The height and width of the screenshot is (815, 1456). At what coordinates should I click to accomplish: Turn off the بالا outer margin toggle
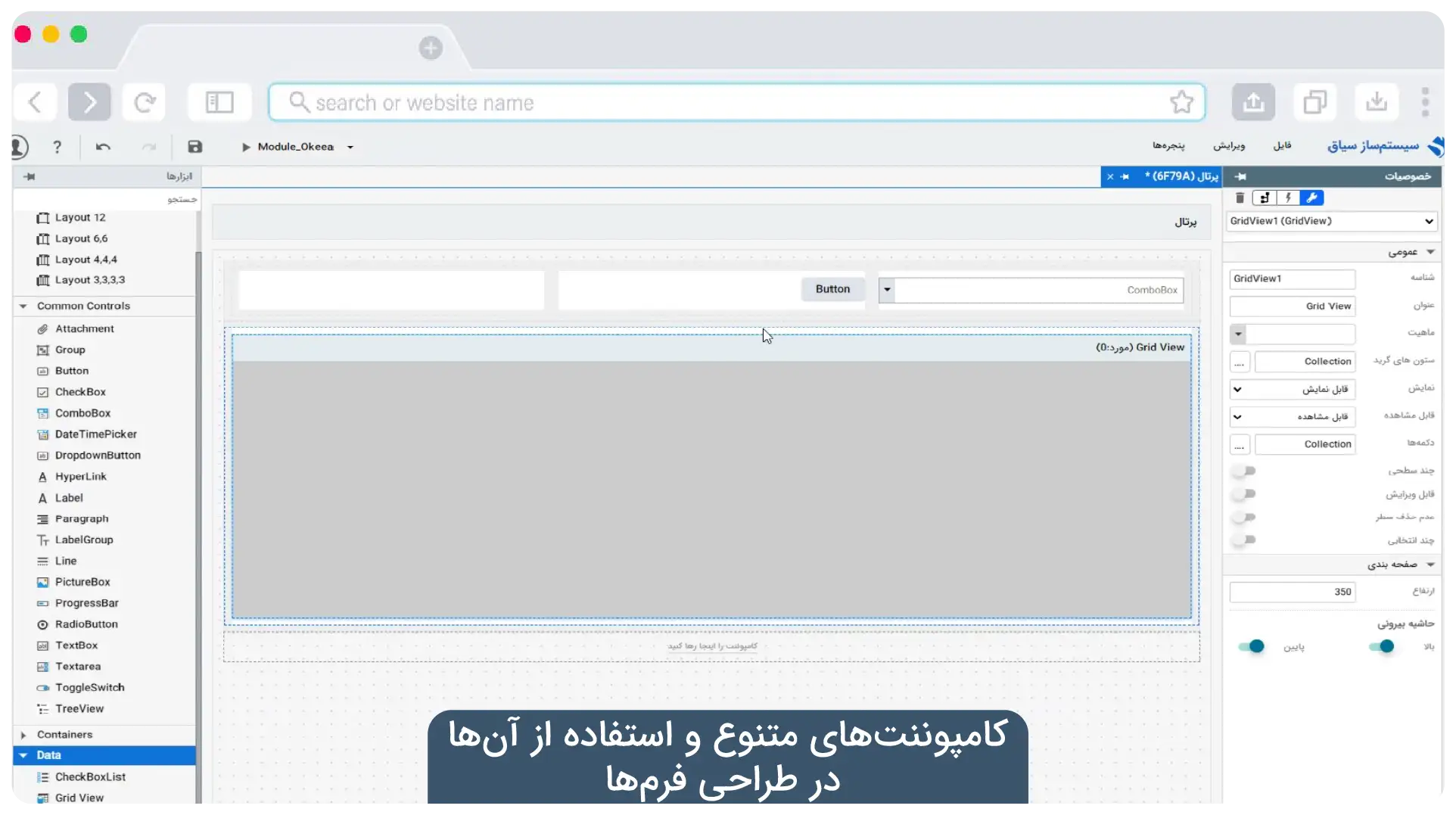click(1381, 646)
